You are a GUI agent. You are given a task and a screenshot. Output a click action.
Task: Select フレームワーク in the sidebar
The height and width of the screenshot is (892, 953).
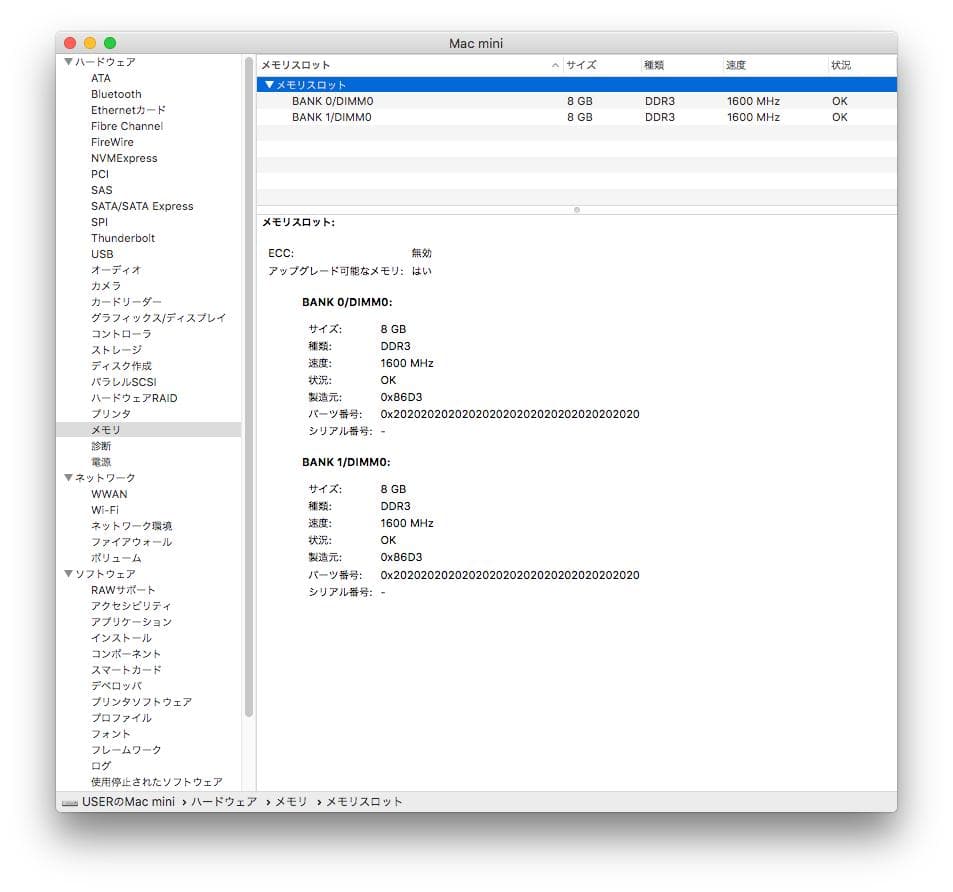(126, 750)
